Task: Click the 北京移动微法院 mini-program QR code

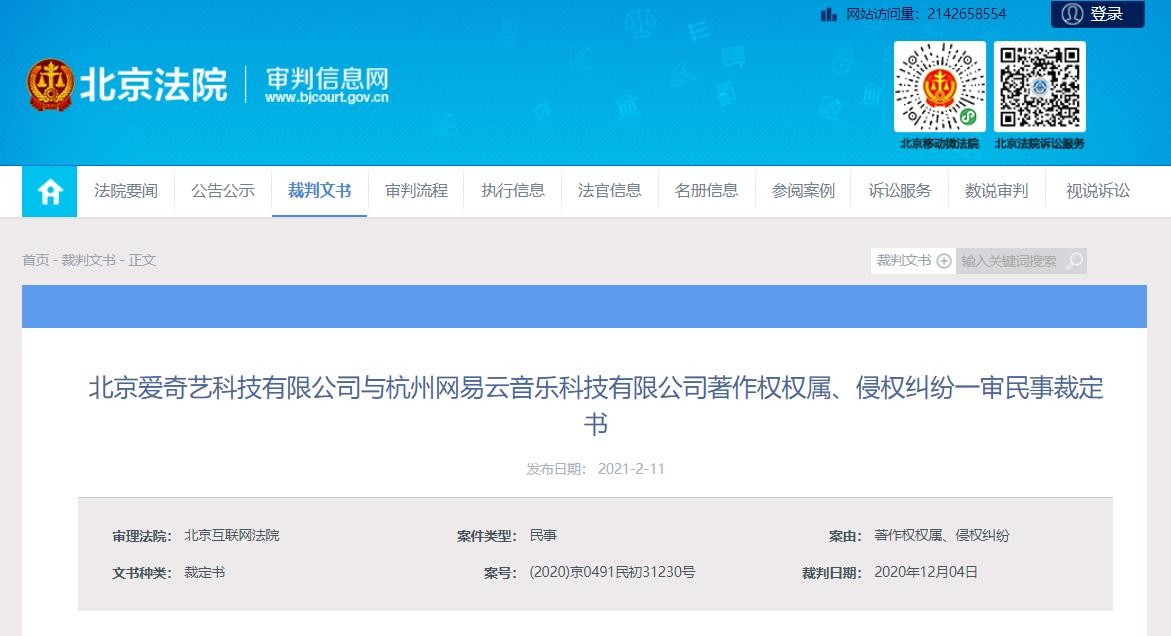Action: click(939, 87)
